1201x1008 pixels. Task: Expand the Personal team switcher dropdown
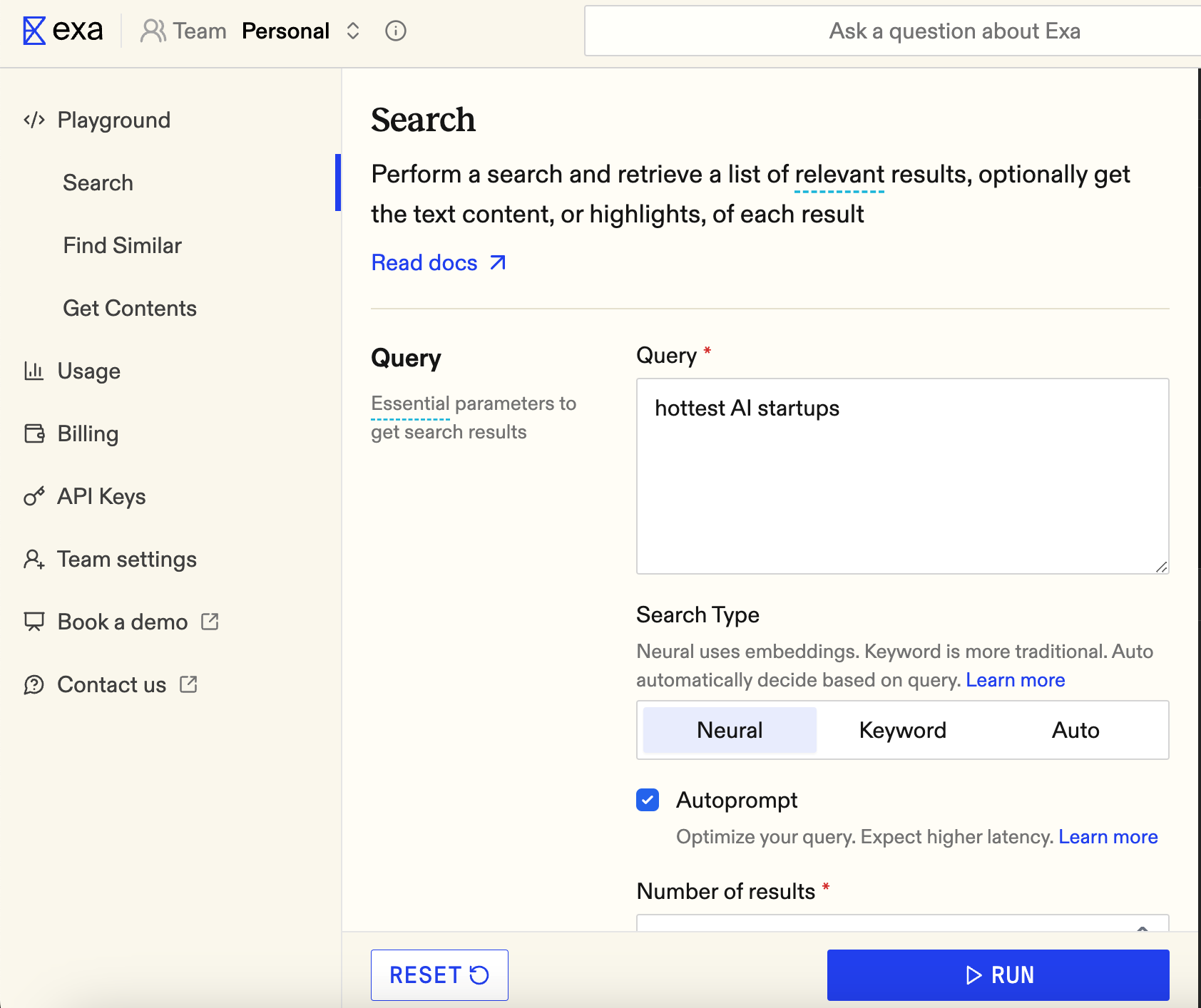point(353,31)
